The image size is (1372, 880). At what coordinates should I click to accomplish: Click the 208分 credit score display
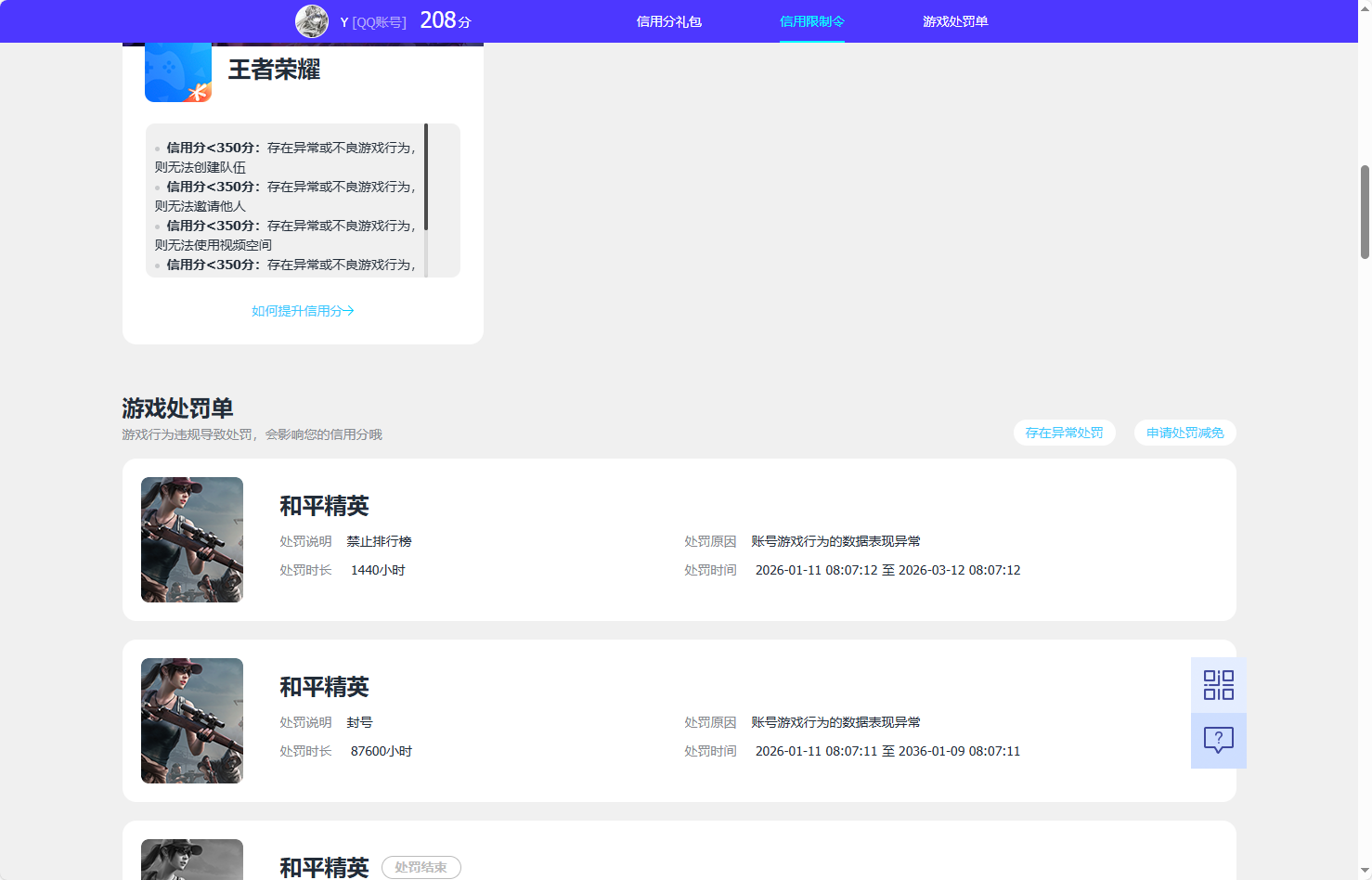pos(444,19)
